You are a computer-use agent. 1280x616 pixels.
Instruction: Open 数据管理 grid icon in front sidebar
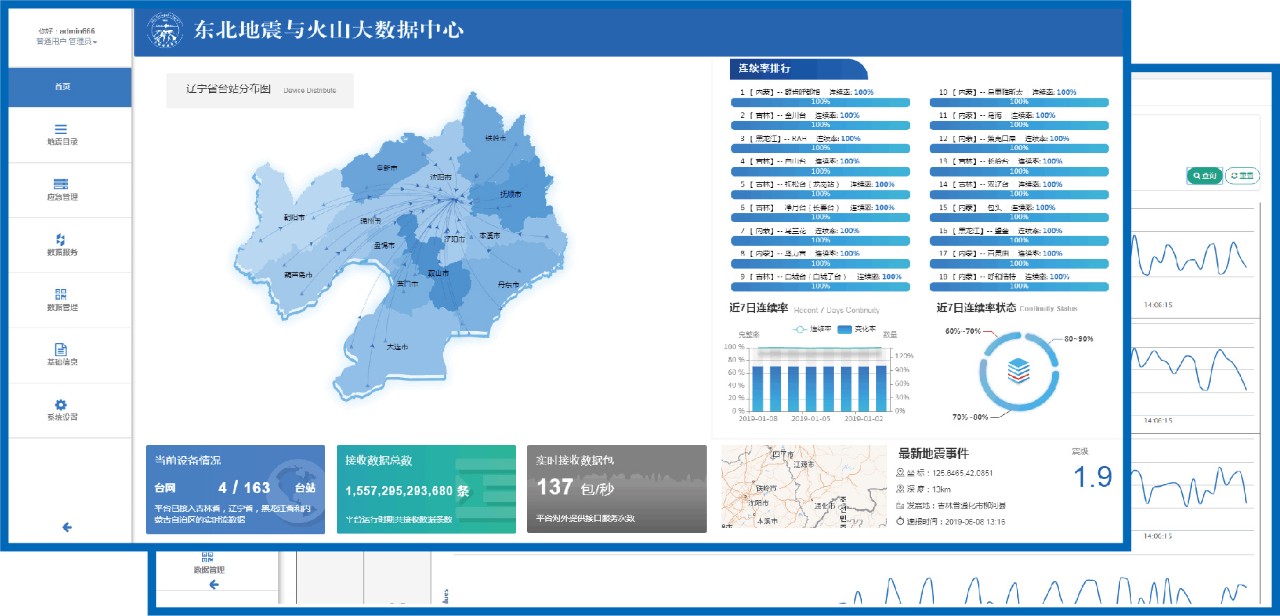click(x=61, y=294)
